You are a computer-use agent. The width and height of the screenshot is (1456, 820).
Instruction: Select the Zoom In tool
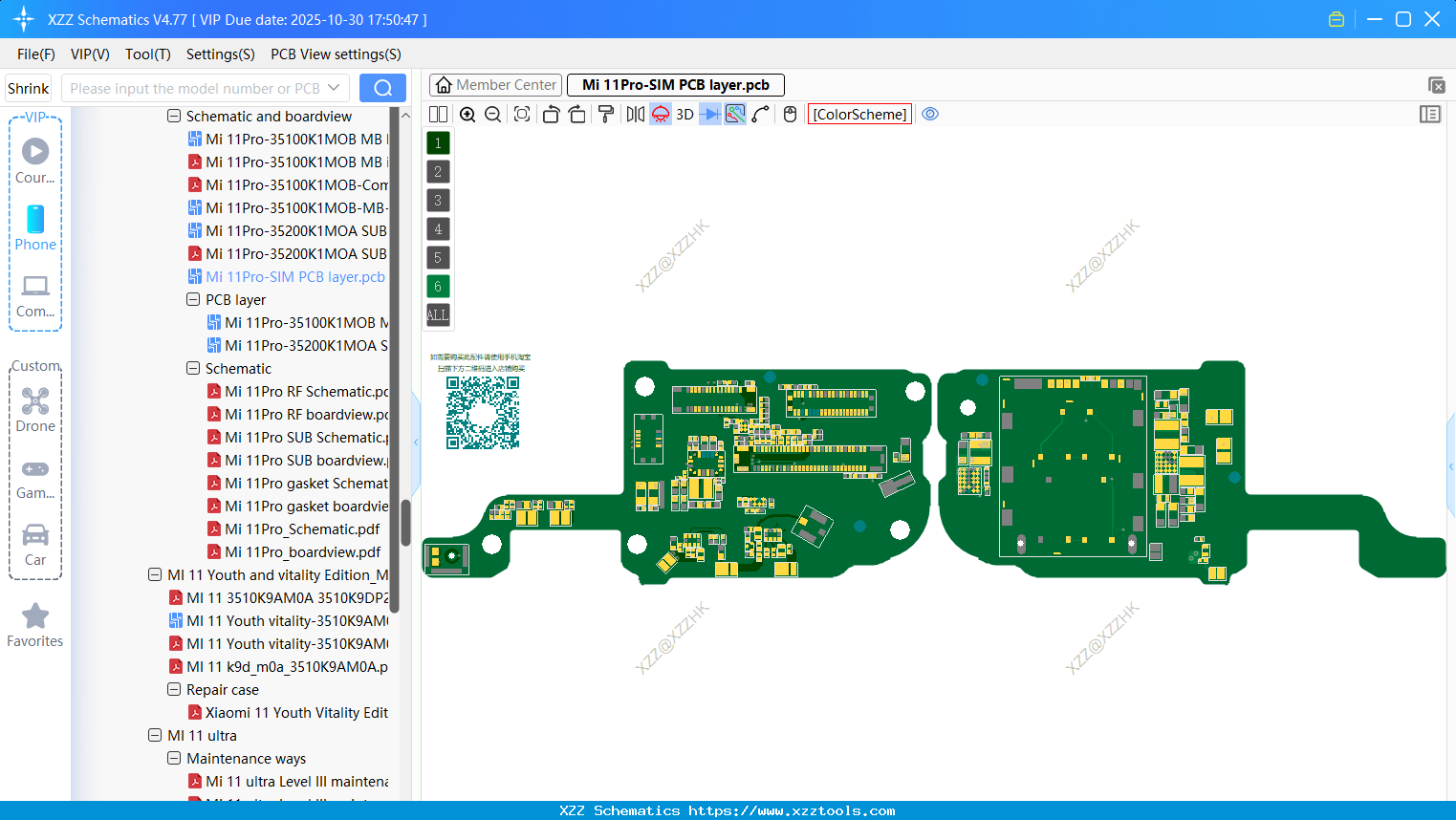467,114
